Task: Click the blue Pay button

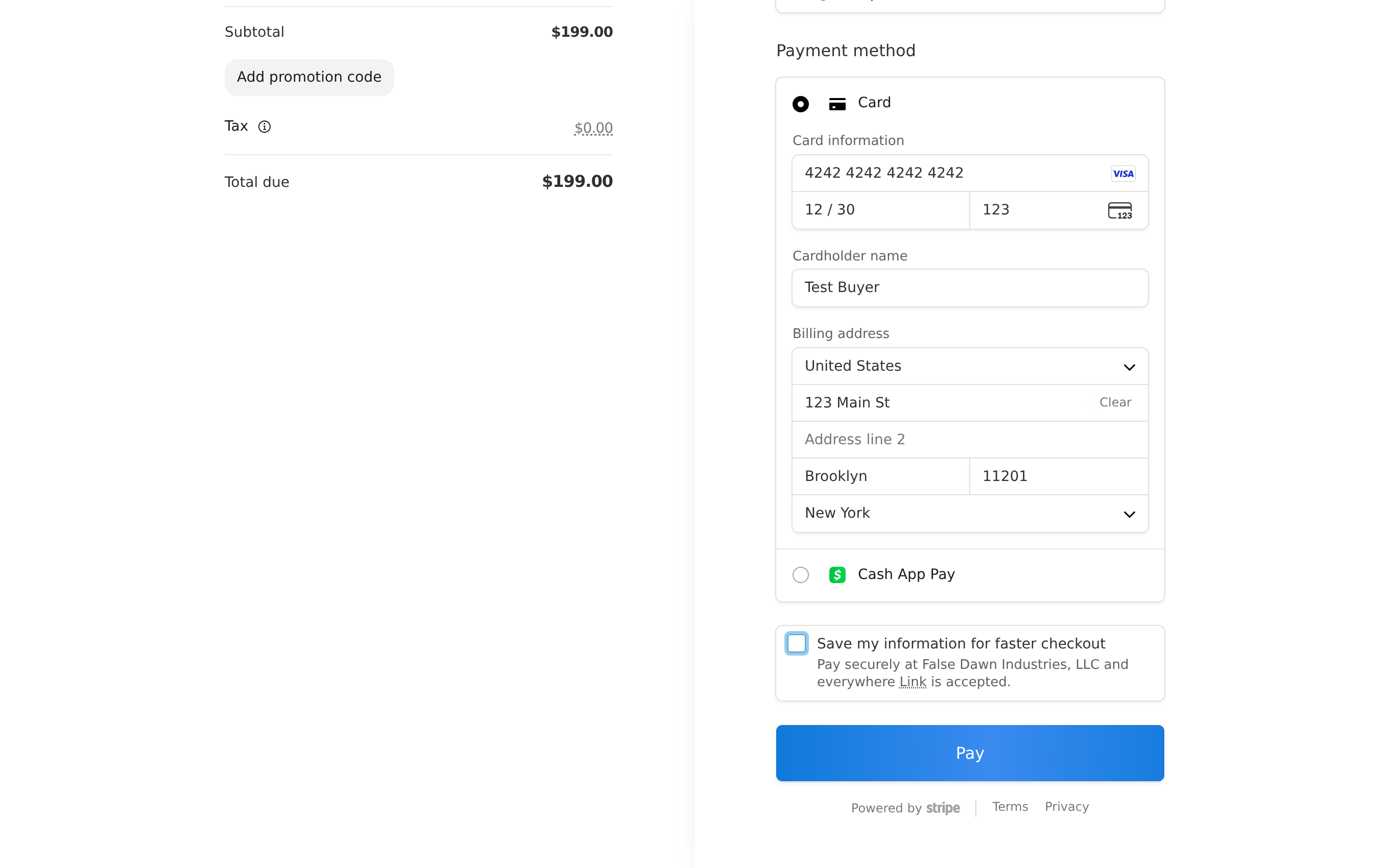Action: [970, 753]
